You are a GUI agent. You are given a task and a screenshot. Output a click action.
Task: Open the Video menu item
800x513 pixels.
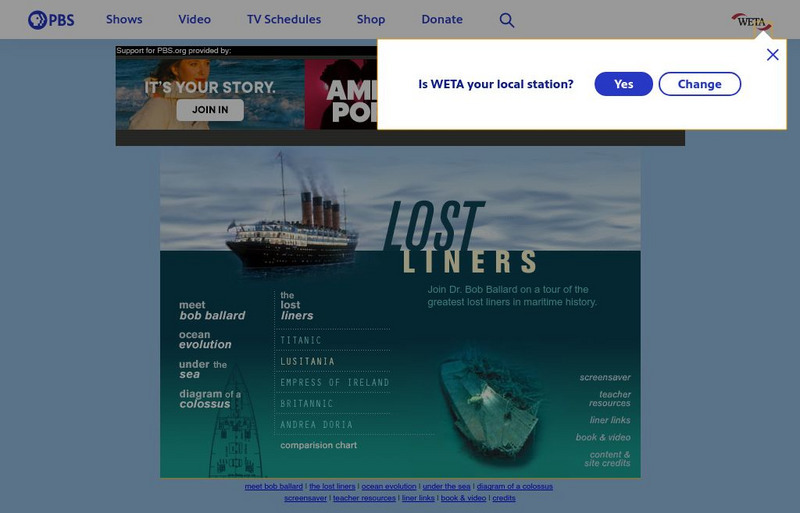click(194, 19)
